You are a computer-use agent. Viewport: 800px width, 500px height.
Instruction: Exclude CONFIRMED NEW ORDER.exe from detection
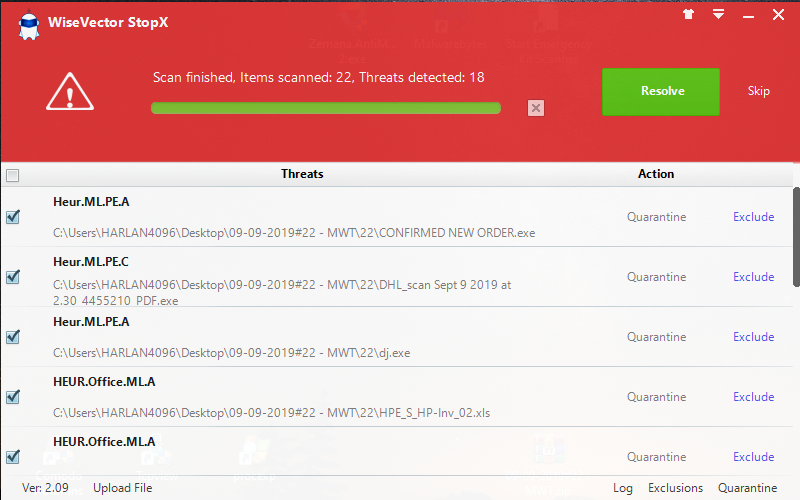tap(754, 217)
